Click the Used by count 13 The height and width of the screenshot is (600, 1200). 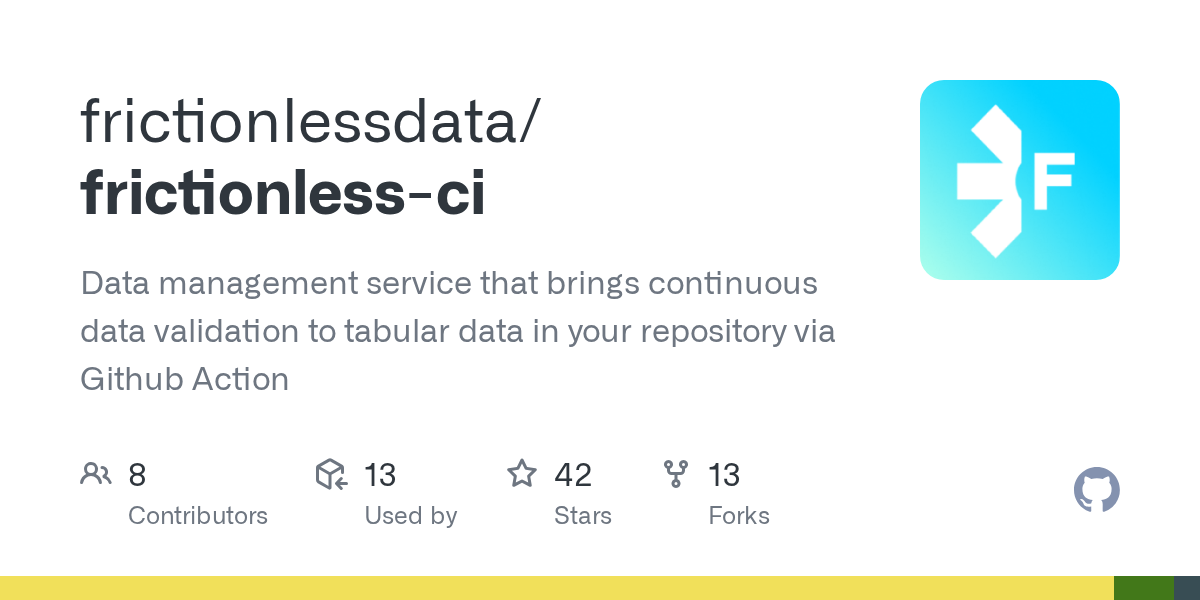coord(380,474)
